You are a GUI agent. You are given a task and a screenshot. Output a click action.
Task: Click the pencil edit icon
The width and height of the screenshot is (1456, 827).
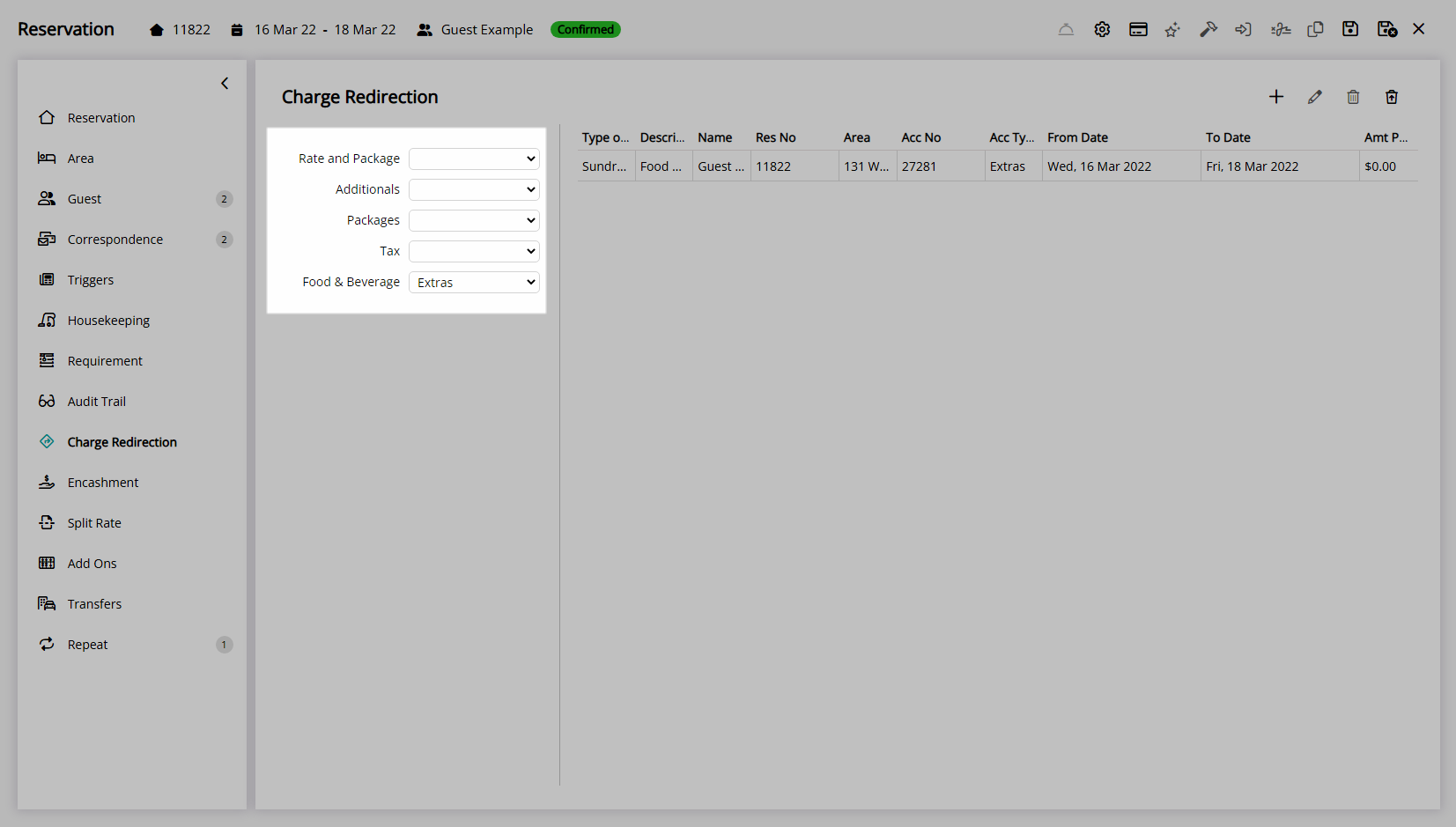tap(1315, 97)
